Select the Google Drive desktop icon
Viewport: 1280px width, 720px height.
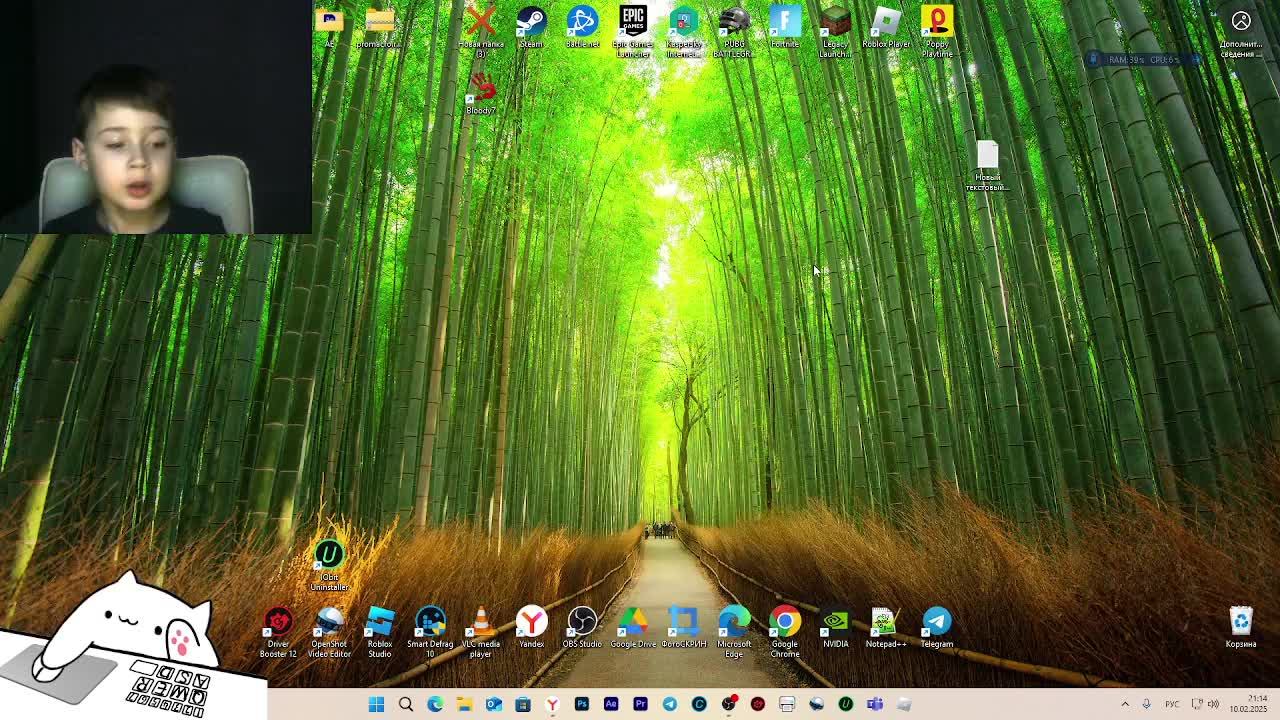click(633, 628)
